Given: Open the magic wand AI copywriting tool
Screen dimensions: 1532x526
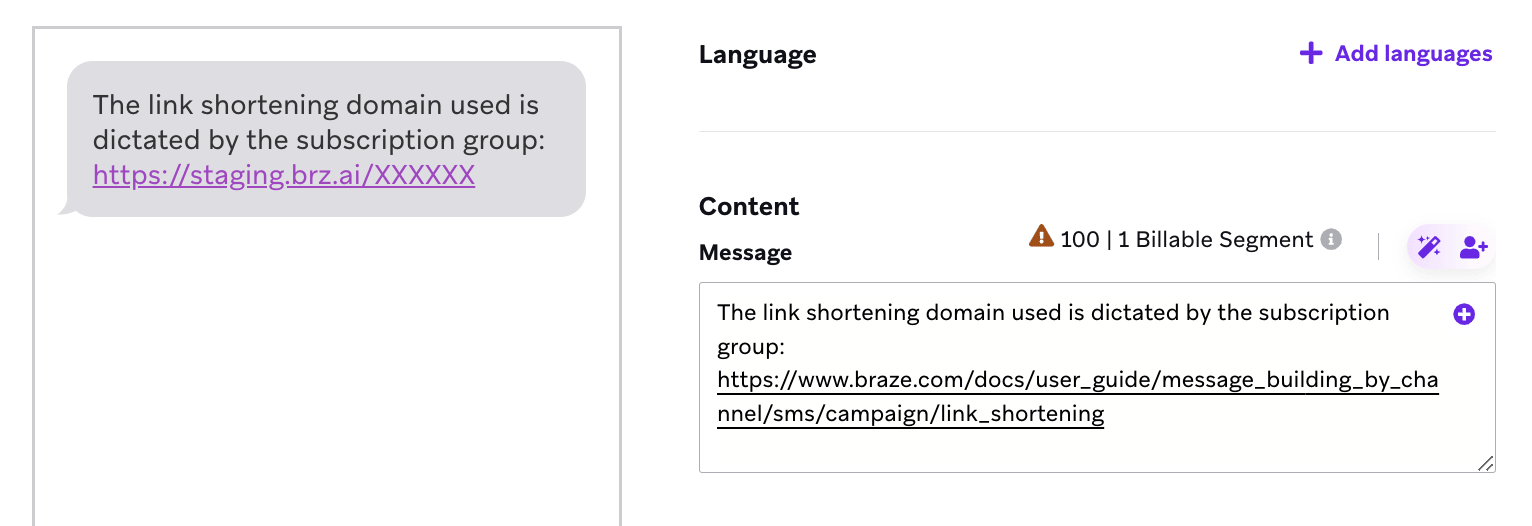Looking at the screenshot, I should [x=1429, y=247].
